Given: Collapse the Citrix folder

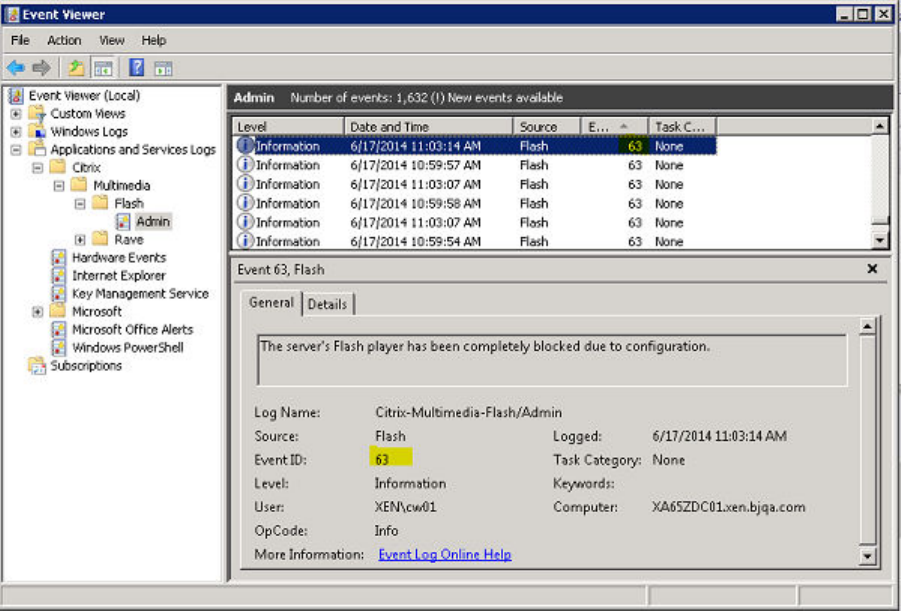Looking at the screenshot, I should 37,168.
